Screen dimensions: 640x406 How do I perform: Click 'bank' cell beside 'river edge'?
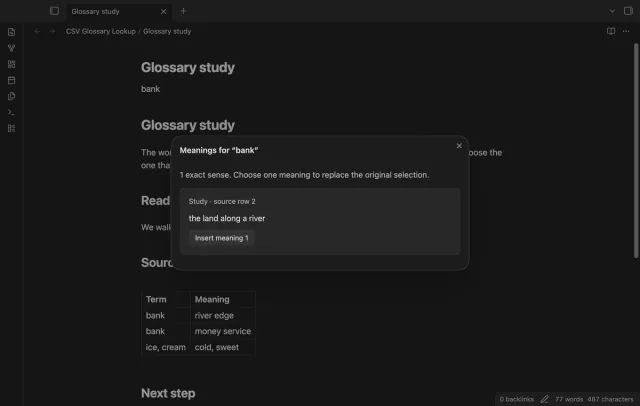pos(155,315)
